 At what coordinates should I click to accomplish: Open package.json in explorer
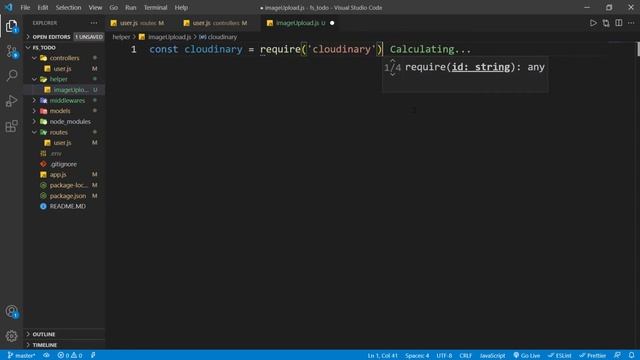[64, 196]
